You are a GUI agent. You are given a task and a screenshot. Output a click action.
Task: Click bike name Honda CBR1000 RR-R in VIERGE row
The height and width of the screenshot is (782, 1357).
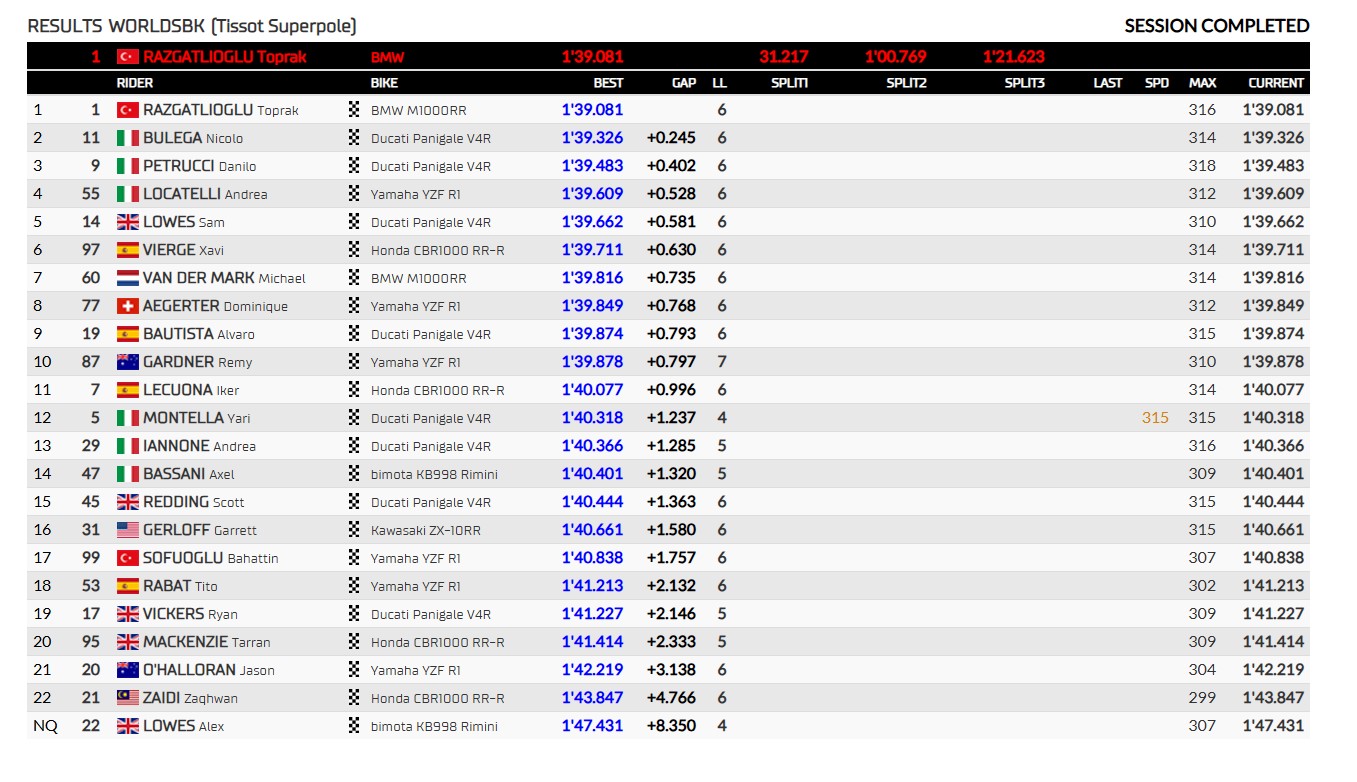(x=437, y=250)
